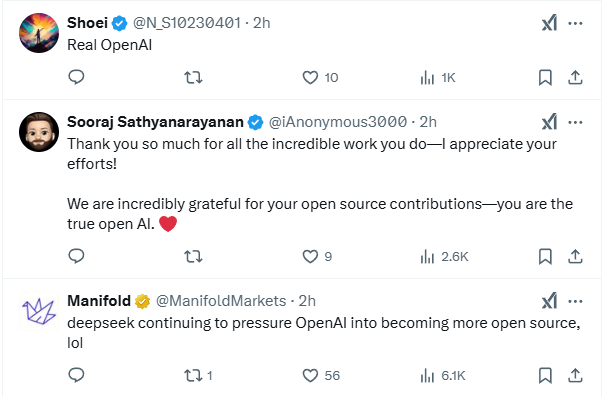Reply to Shoei's tweet
This screenshot has width=602, height=397.
[76, 77]
